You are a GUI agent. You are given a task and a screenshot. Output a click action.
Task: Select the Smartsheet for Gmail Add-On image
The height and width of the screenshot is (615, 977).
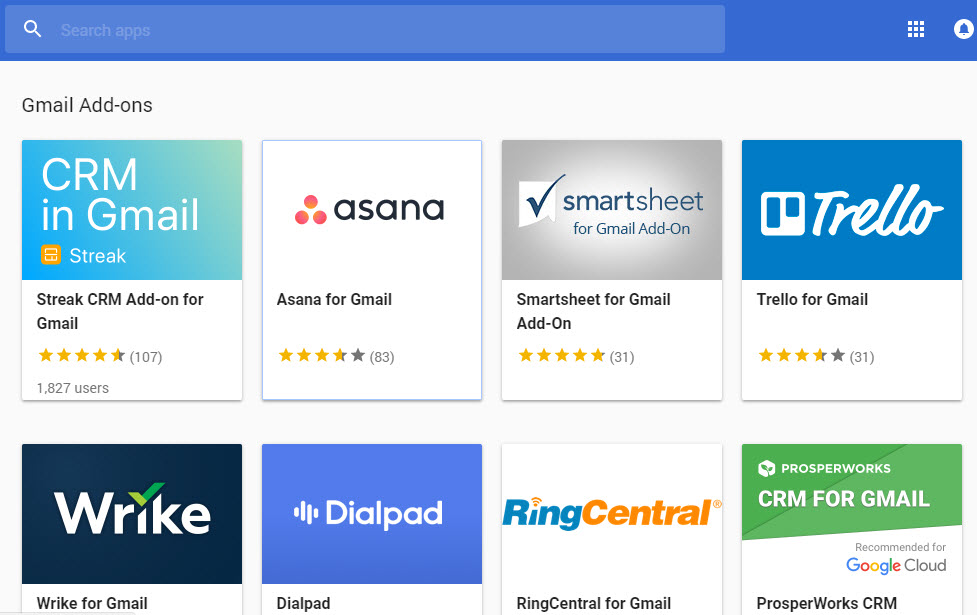coord(612,210)
